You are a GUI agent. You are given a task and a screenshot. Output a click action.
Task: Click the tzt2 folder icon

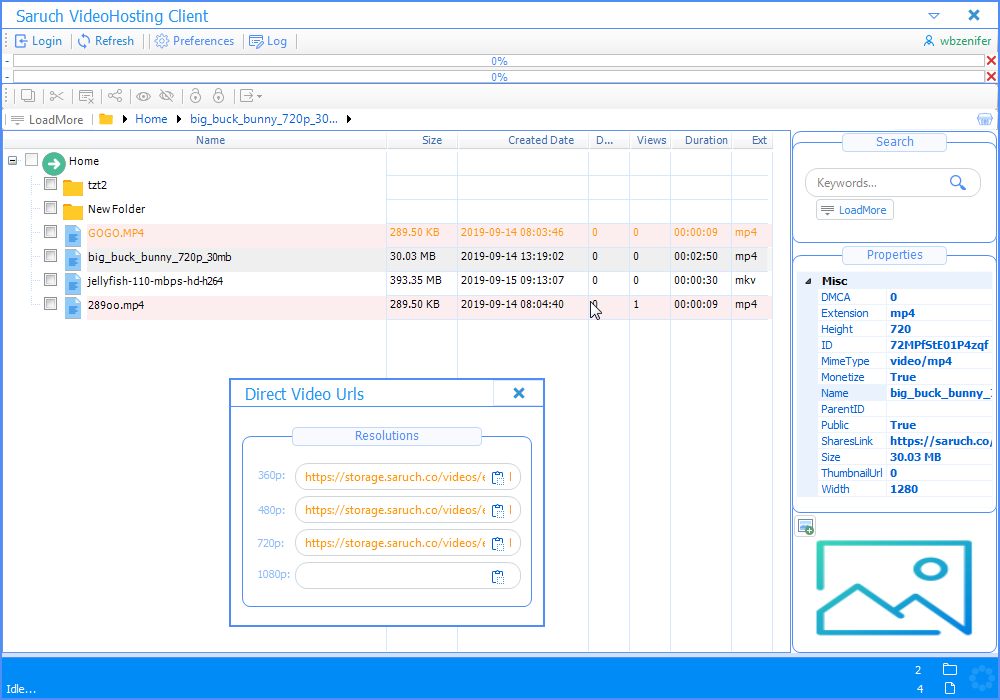click(x=73, y=187)
